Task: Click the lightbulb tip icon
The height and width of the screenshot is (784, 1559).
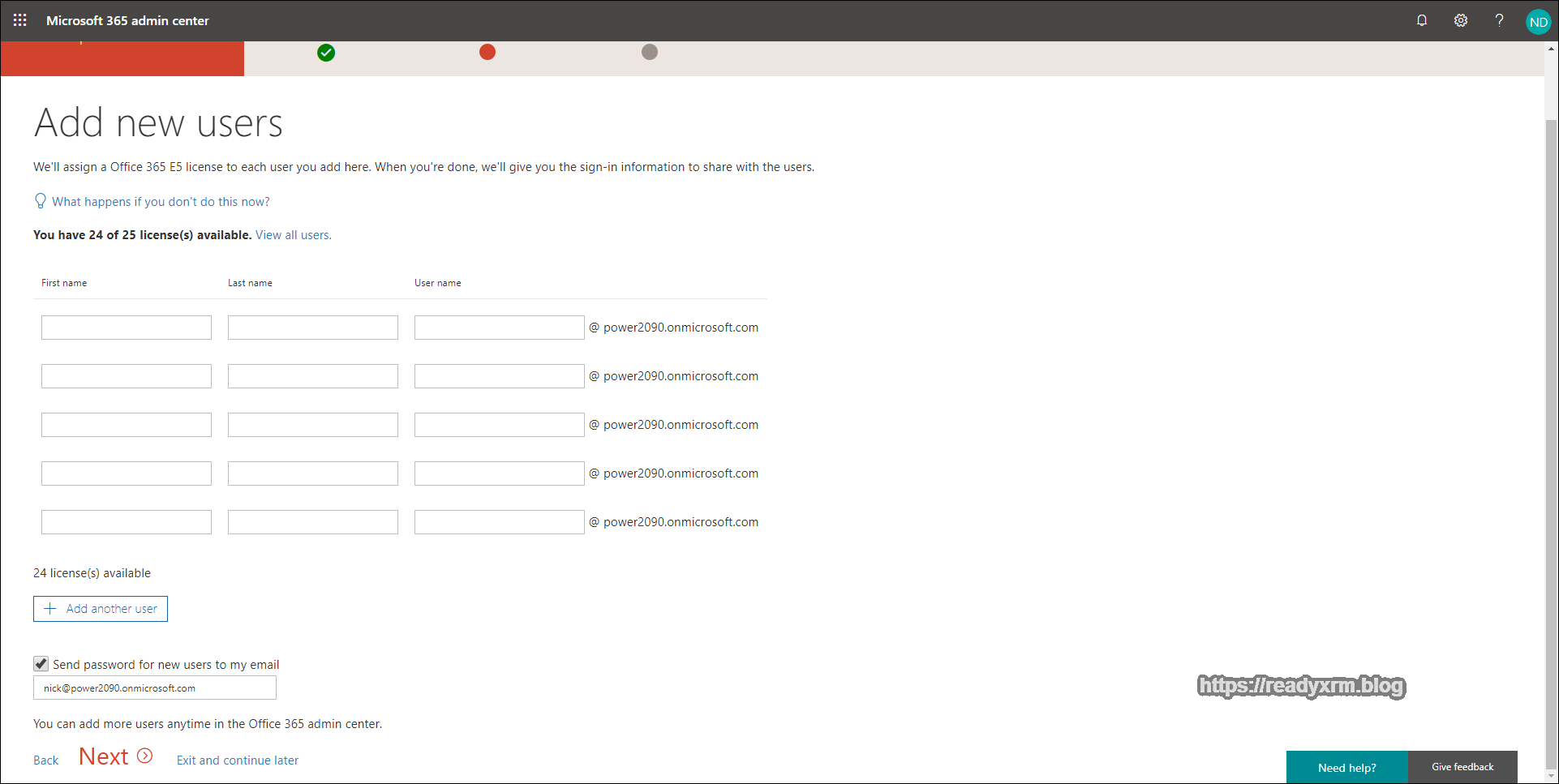Action: (41, 201)
